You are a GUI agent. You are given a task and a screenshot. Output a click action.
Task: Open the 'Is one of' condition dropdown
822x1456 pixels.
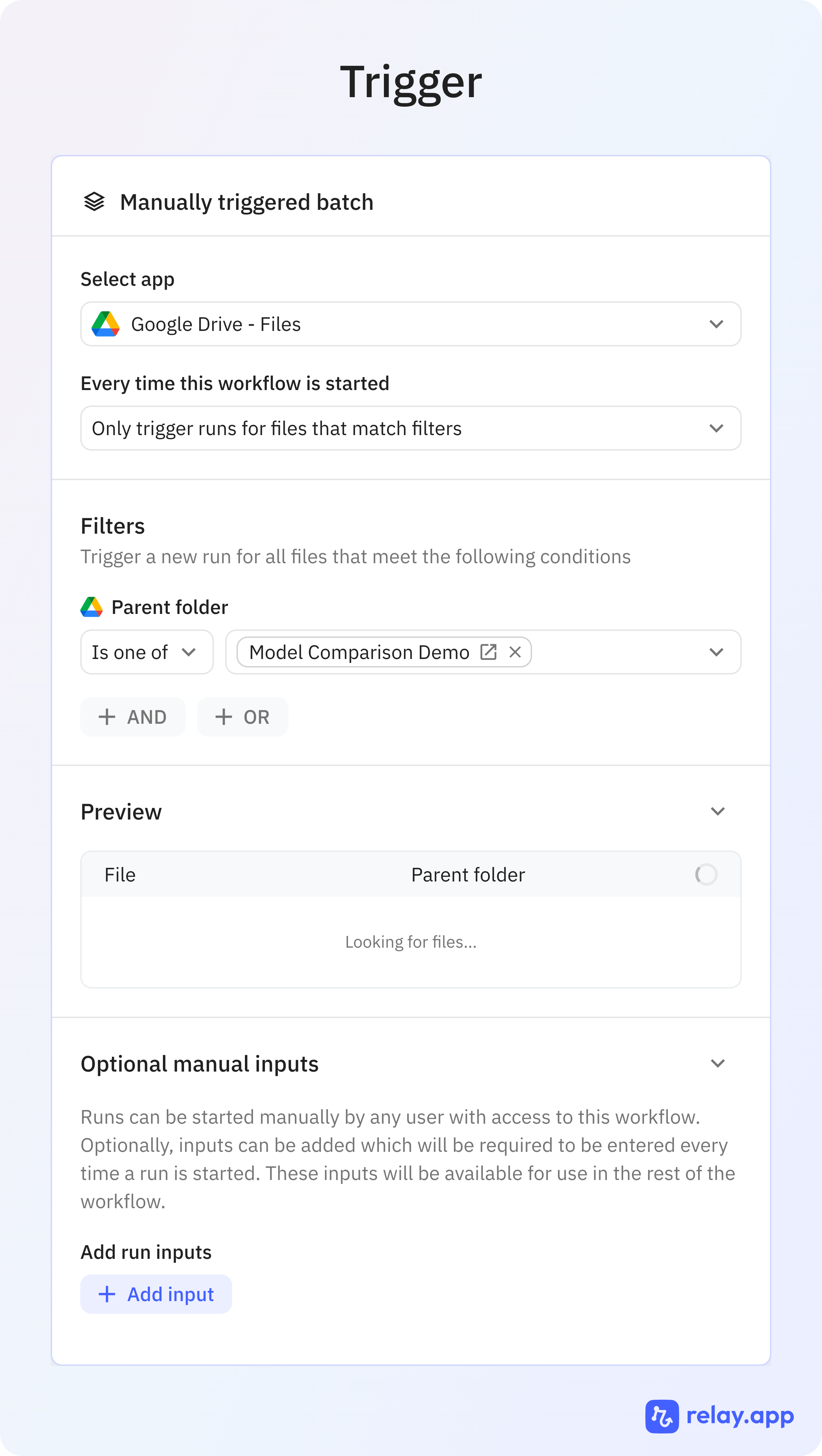(147, 652)
